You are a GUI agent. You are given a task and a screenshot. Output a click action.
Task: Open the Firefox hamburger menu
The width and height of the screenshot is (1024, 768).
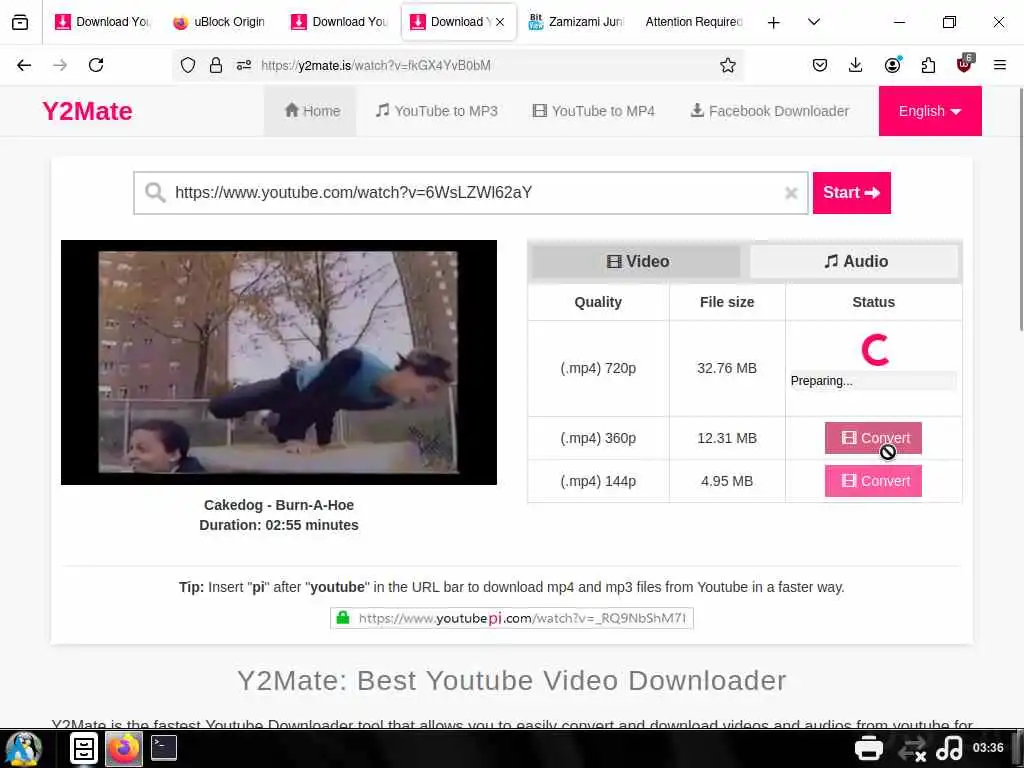[999, 65]
